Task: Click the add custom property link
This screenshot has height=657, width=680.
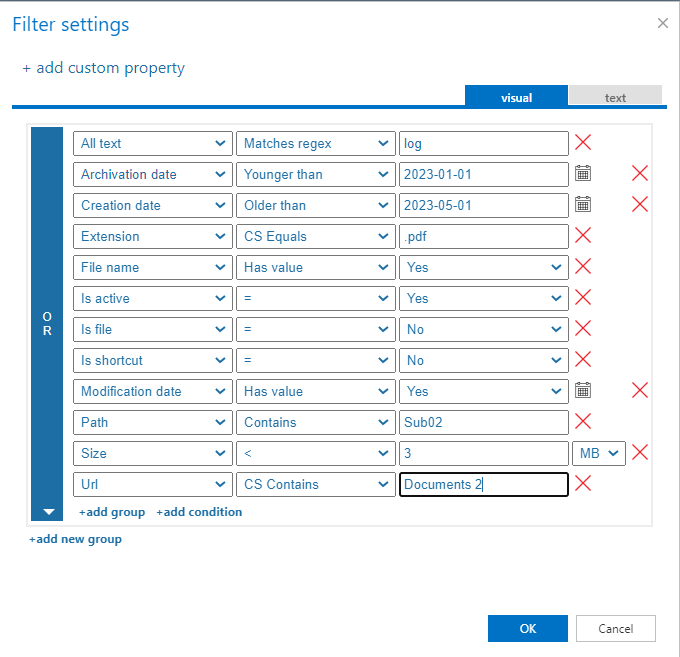Action: [103, 68]
